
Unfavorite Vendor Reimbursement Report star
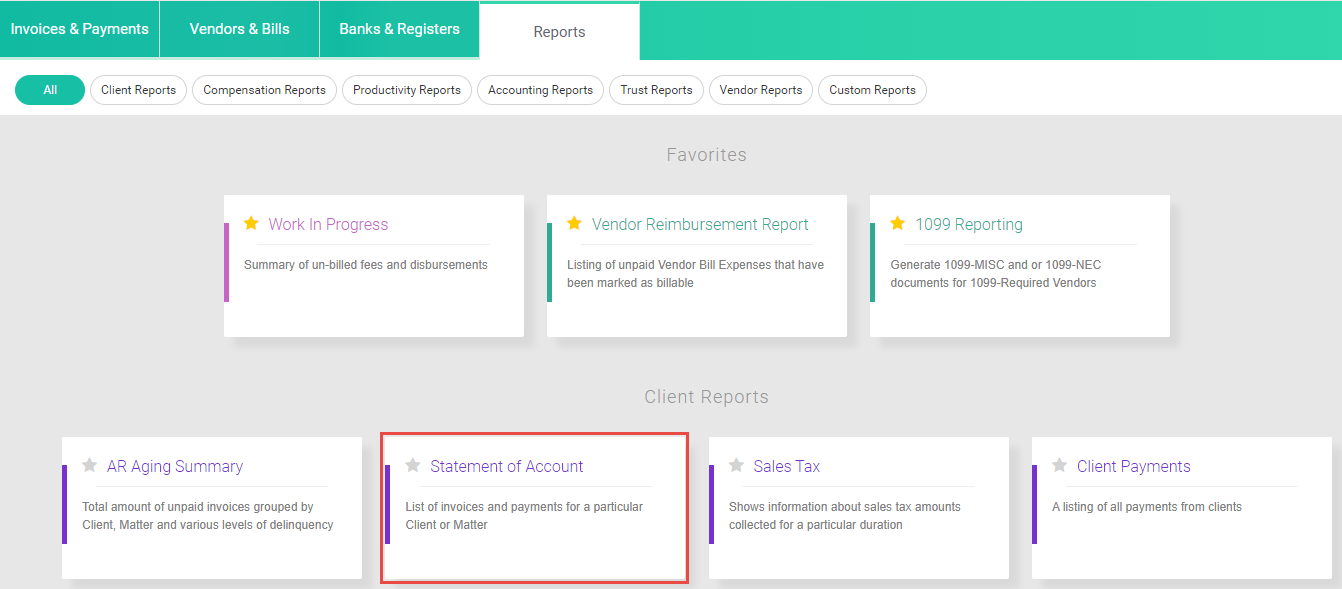click(574, 223)
